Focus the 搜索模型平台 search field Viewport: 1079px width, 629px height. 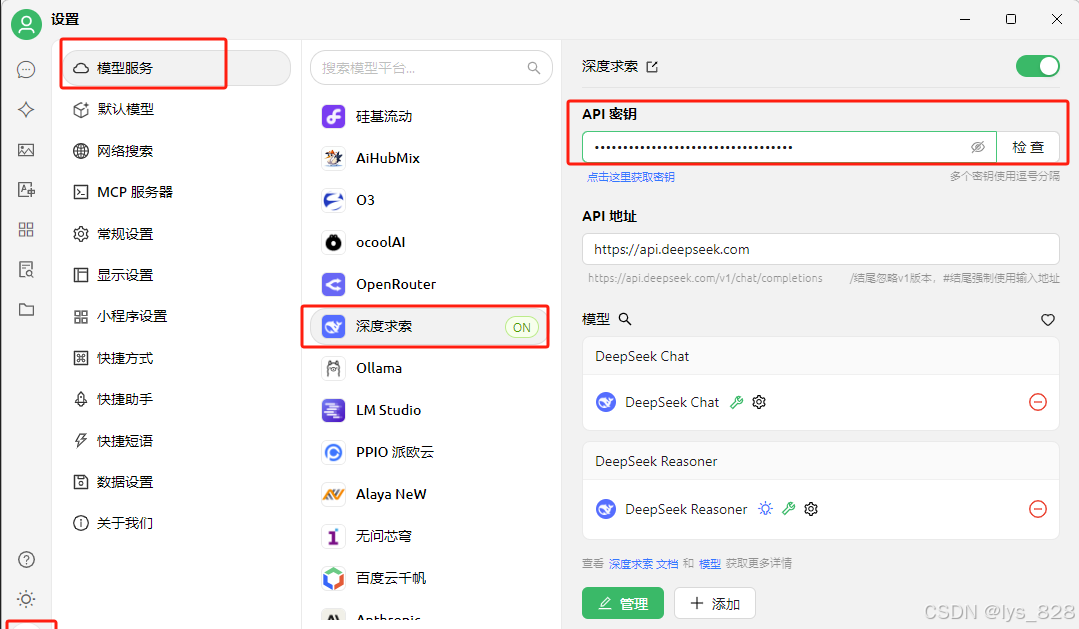(431, 67)
